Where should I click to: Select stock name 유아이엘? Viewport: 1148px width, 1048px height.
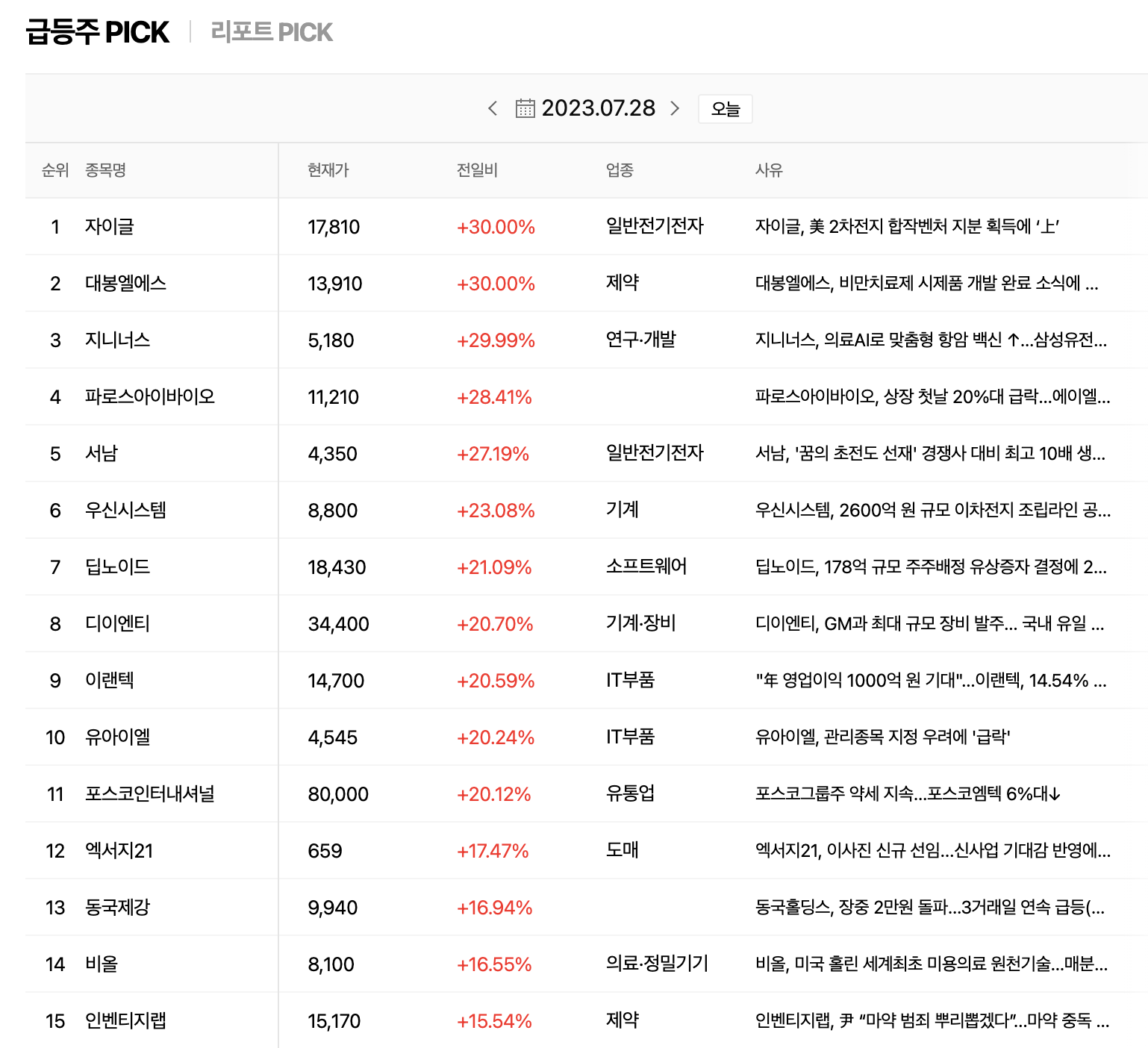117,737
